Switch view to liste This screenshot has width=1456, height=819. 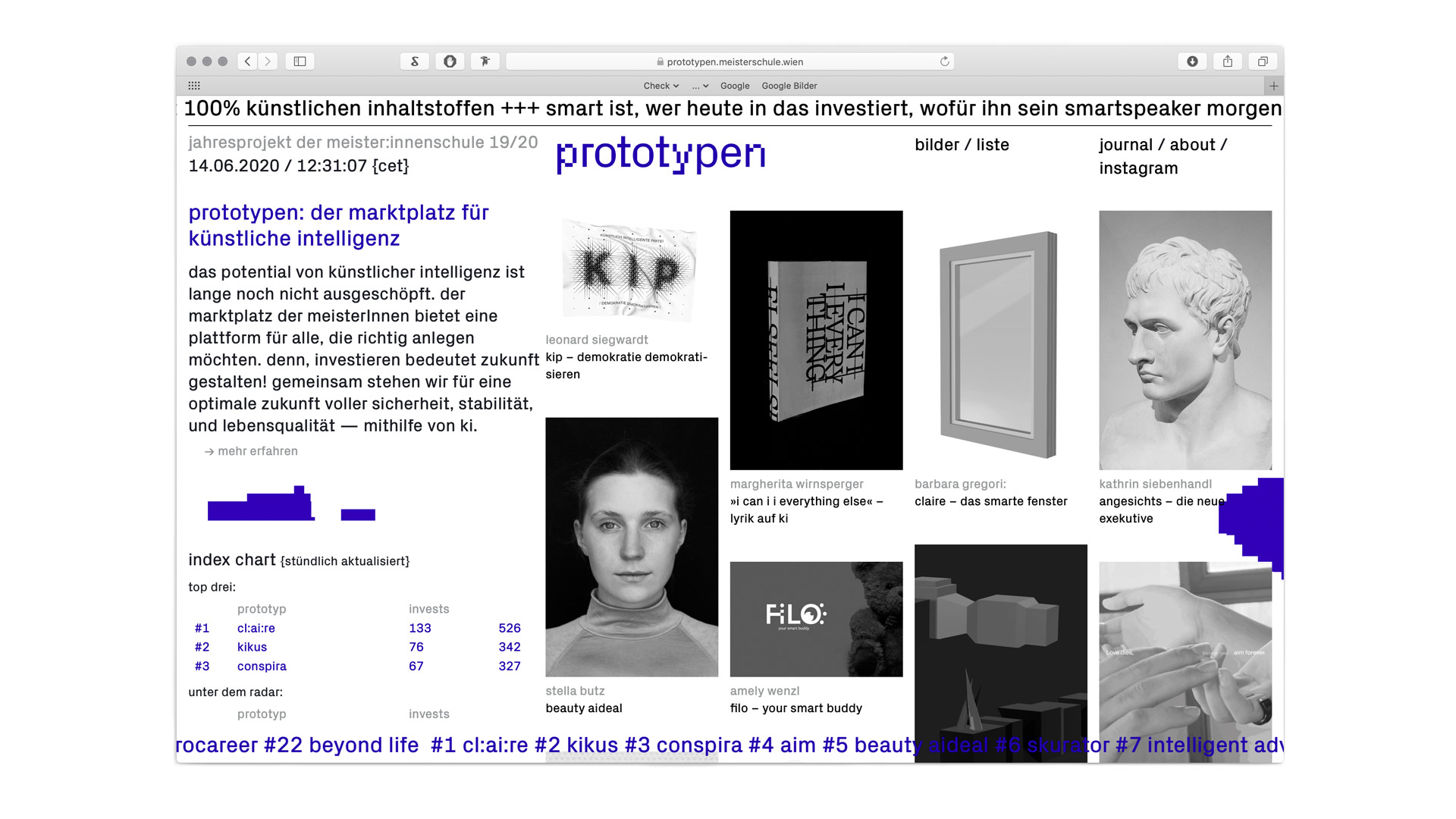992,145
